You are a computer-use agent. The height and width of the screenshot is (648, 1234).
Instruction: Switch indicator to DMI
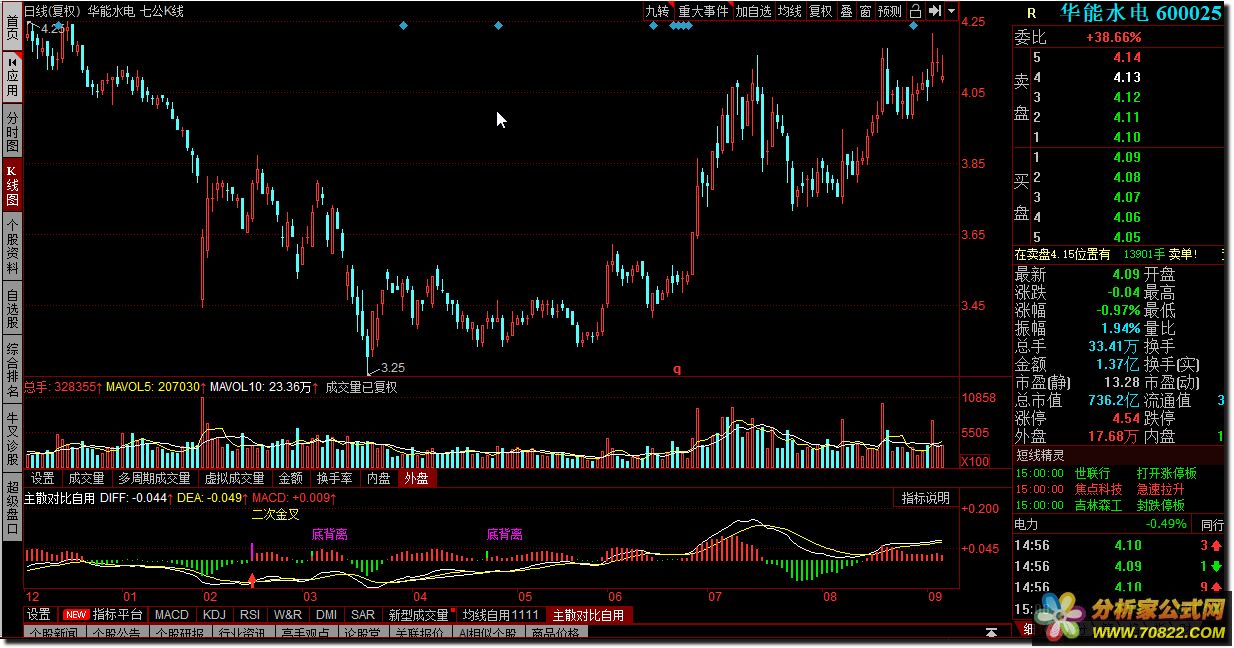coord(326,614)
